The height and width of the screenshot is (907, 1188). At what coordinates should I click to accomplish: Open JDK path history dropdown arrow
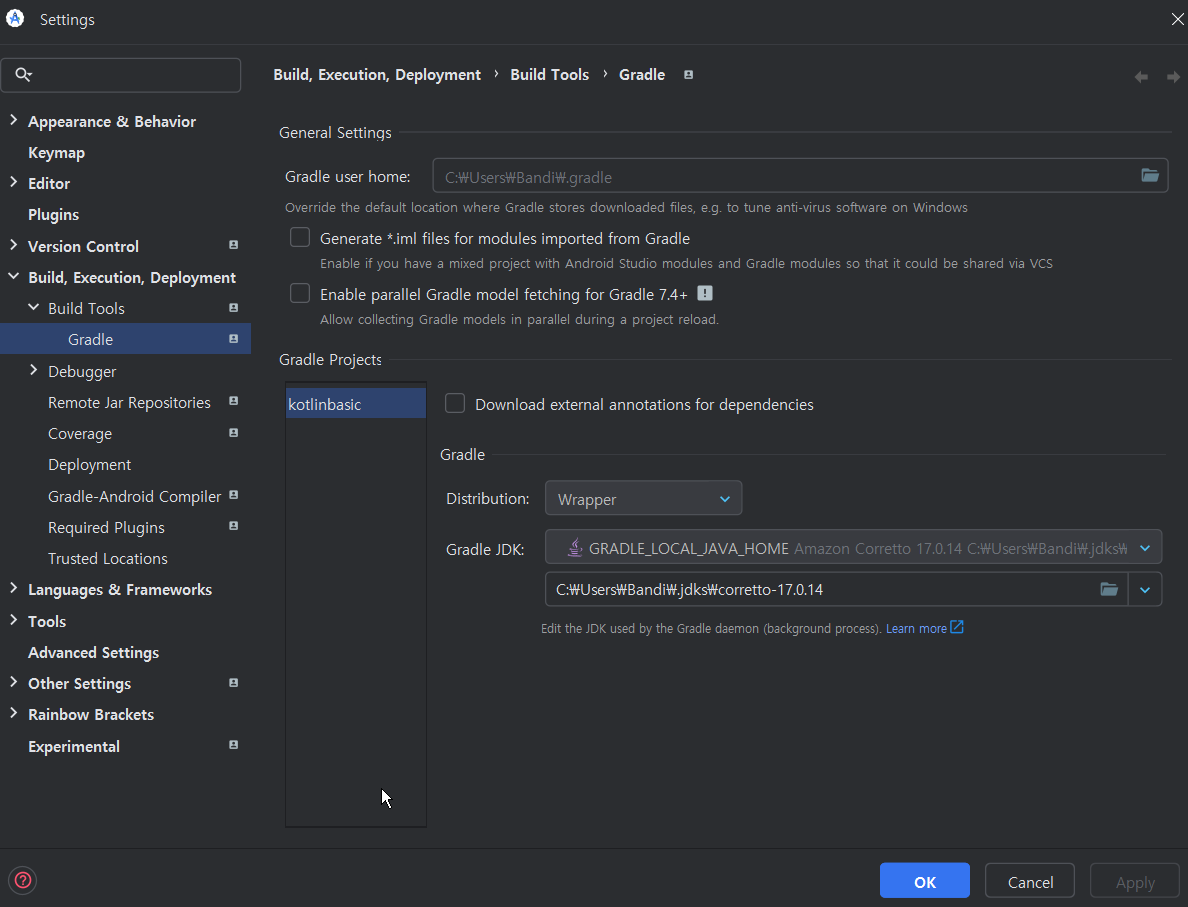tap(1145, 590)
